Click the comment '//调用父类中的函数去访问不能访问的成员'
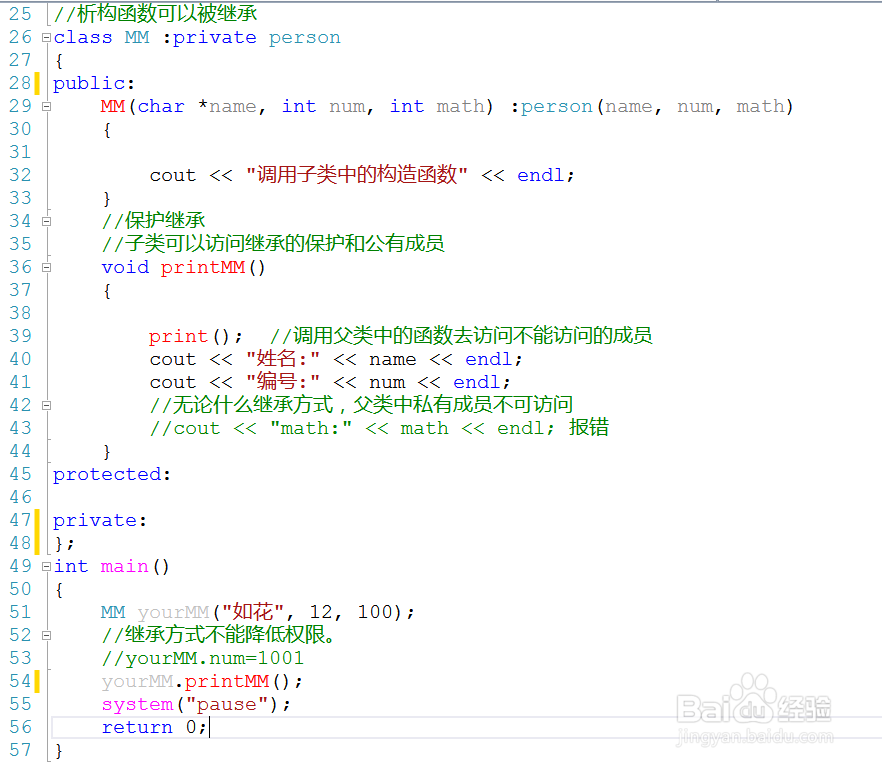882x767 pixels. pyautogui.click(x=461, y=336)
